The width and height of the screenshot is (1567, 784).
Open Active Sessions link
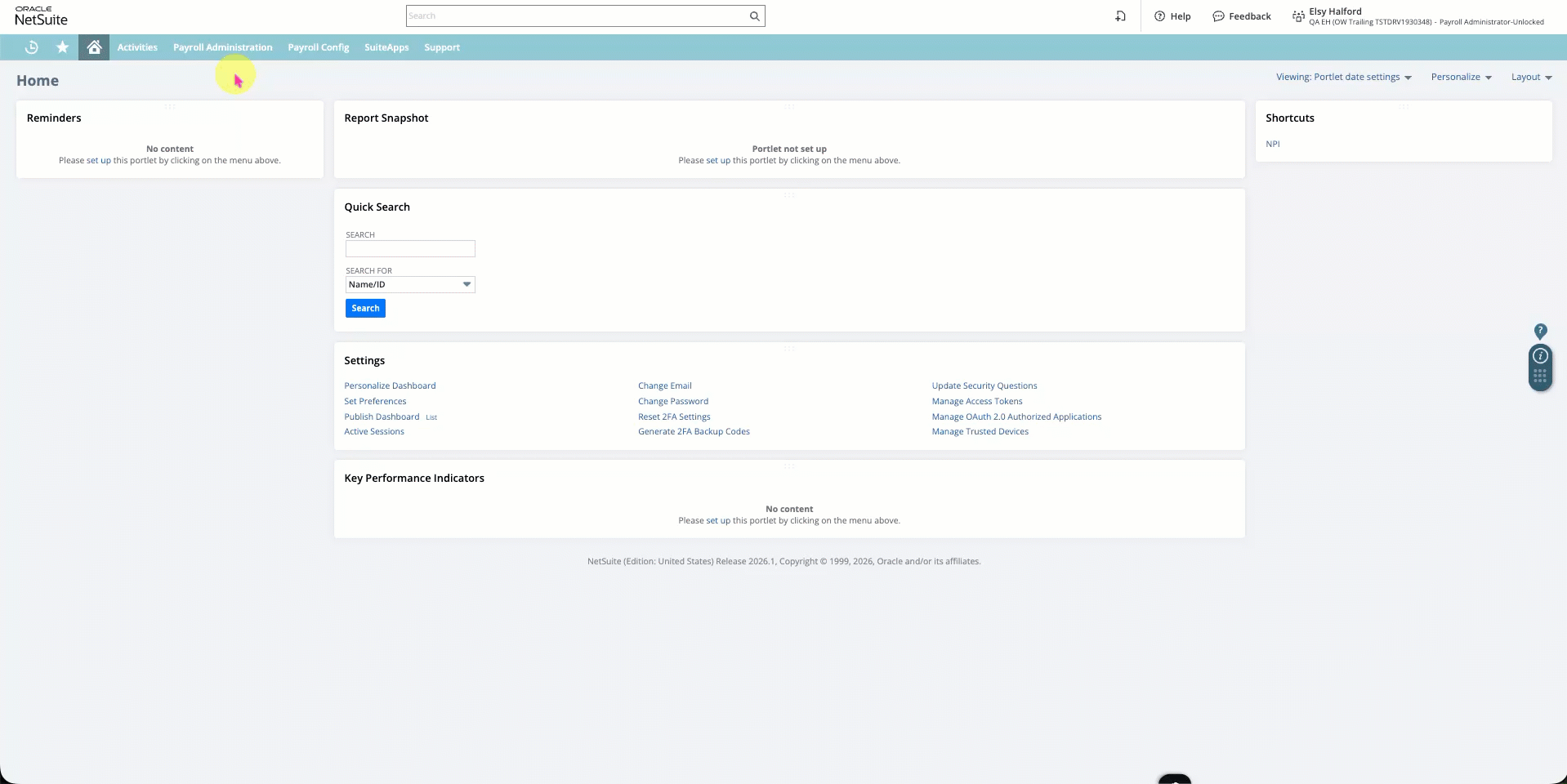374,431
